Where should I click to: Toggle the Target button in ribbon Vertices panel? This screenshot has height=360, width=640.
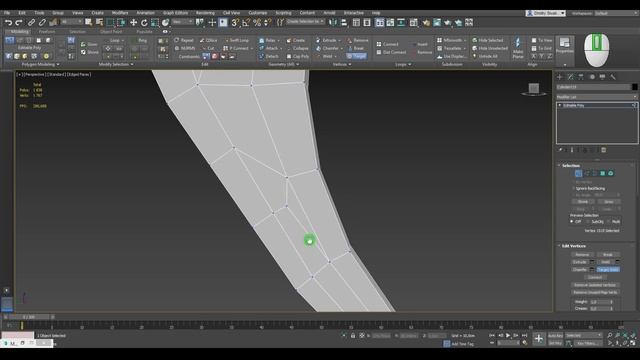(356, 56)
